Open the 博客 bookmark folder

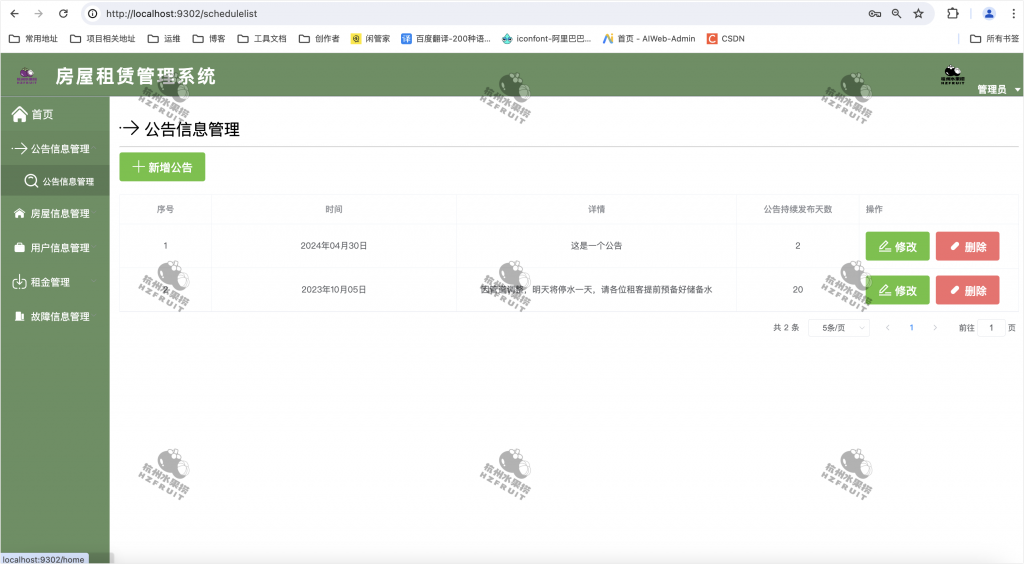(x=209, y=39)
